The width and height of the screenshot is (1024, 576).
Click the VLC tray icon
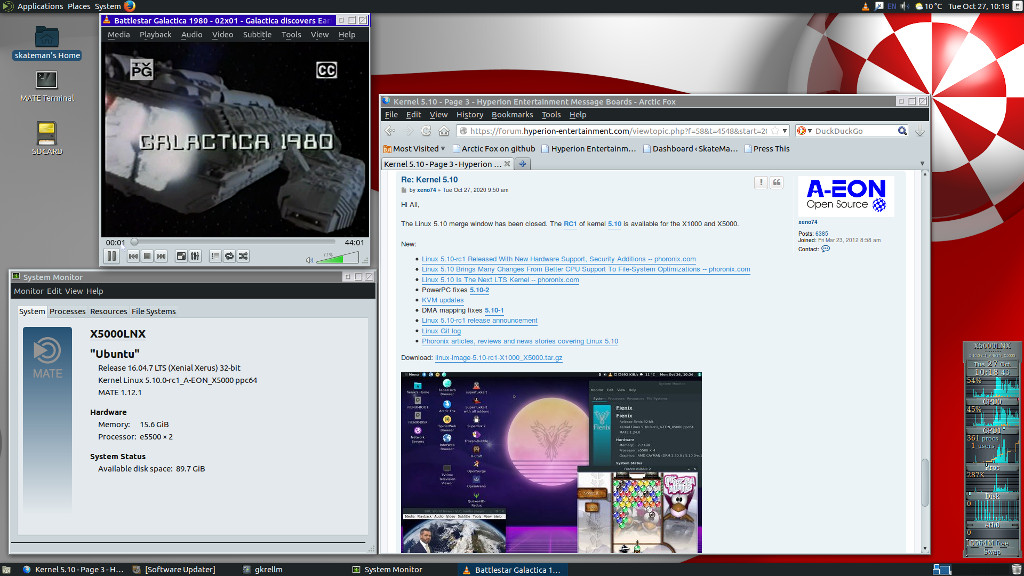866,6
